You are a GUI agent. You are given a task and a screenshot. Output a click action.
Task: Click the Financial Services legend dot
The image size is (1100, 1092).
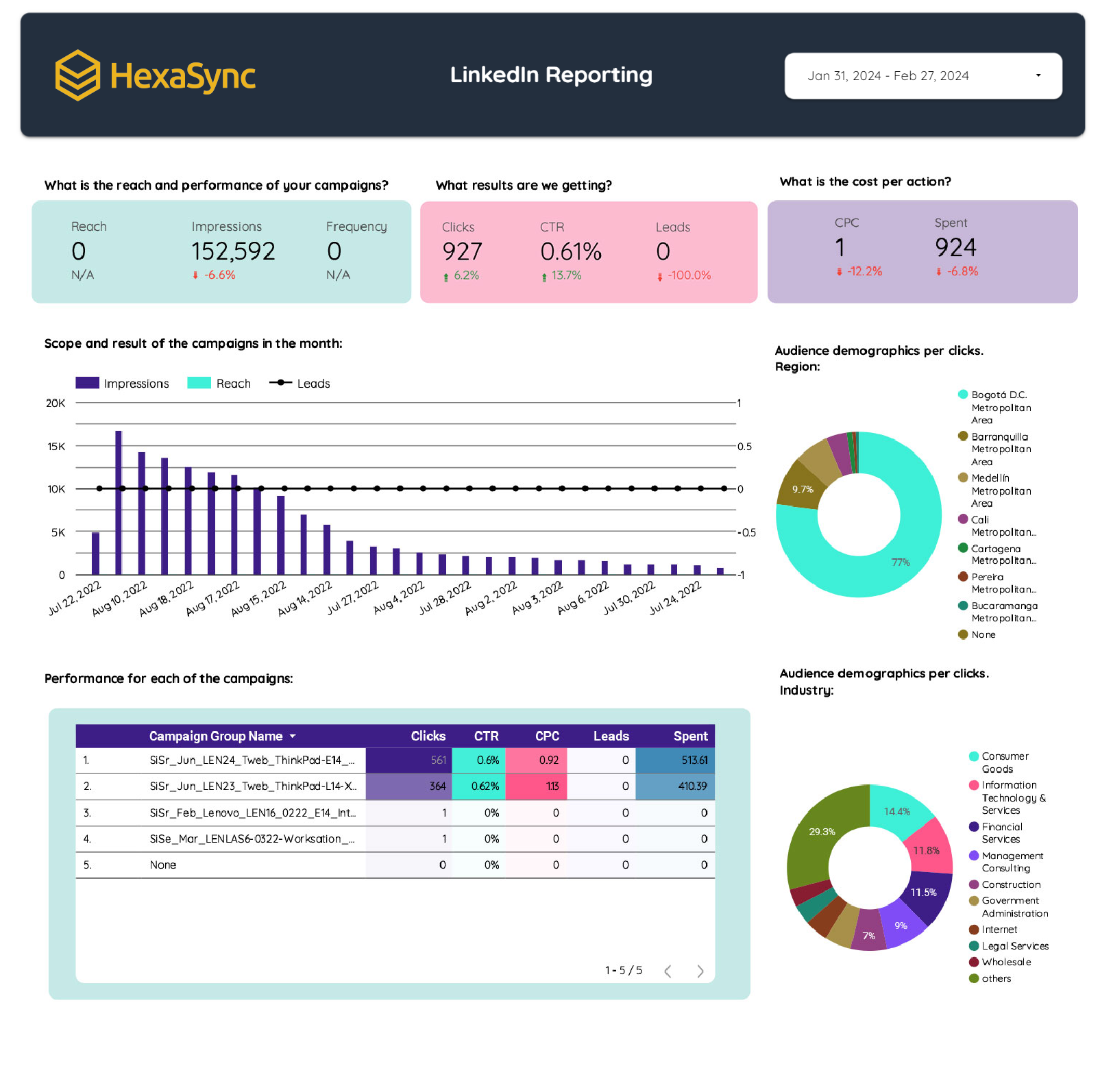[973, 827]
